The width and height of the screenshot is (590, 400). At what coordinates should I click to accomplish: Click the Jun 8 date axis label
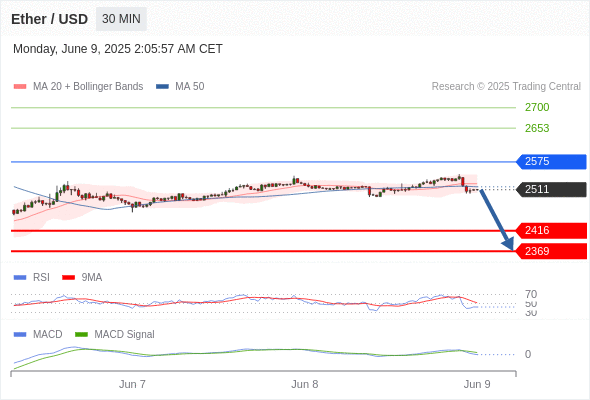304,384
